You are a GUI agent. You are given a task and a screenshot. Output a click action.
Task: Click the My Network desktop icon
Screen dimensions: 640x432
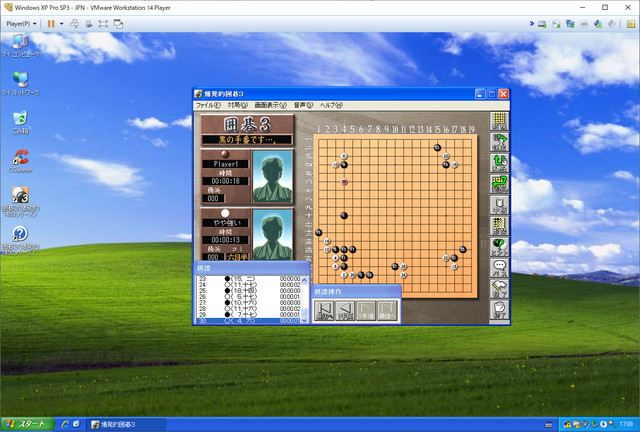click(20, 84)
